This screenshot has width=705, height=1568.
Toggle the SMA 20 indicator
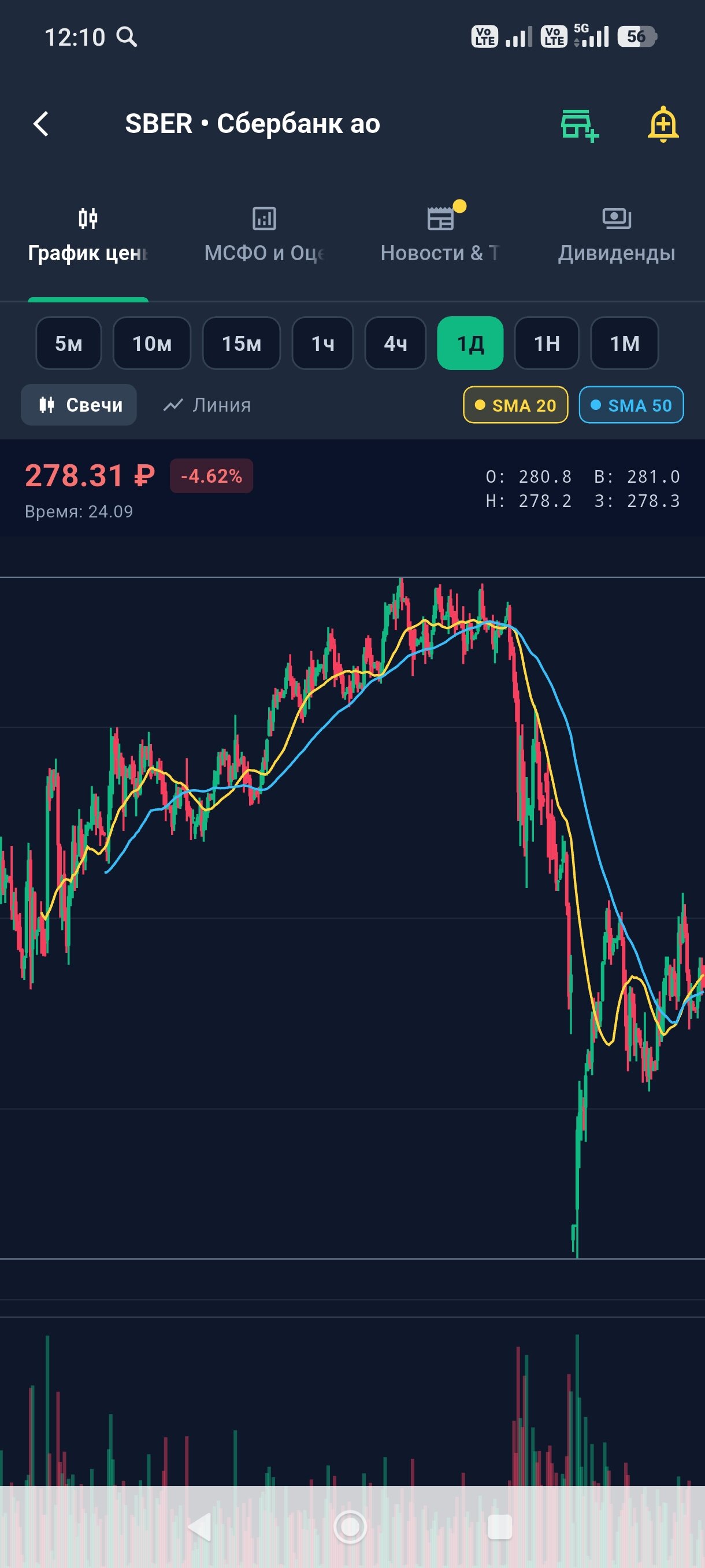pos(516,405)
